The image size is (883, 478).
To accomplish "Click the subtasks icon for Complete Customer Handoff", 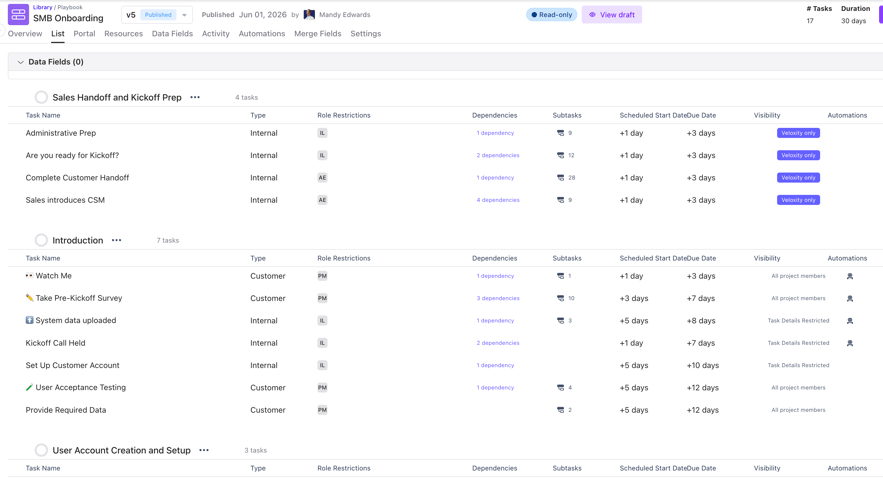I will click(x=560, y=178).
